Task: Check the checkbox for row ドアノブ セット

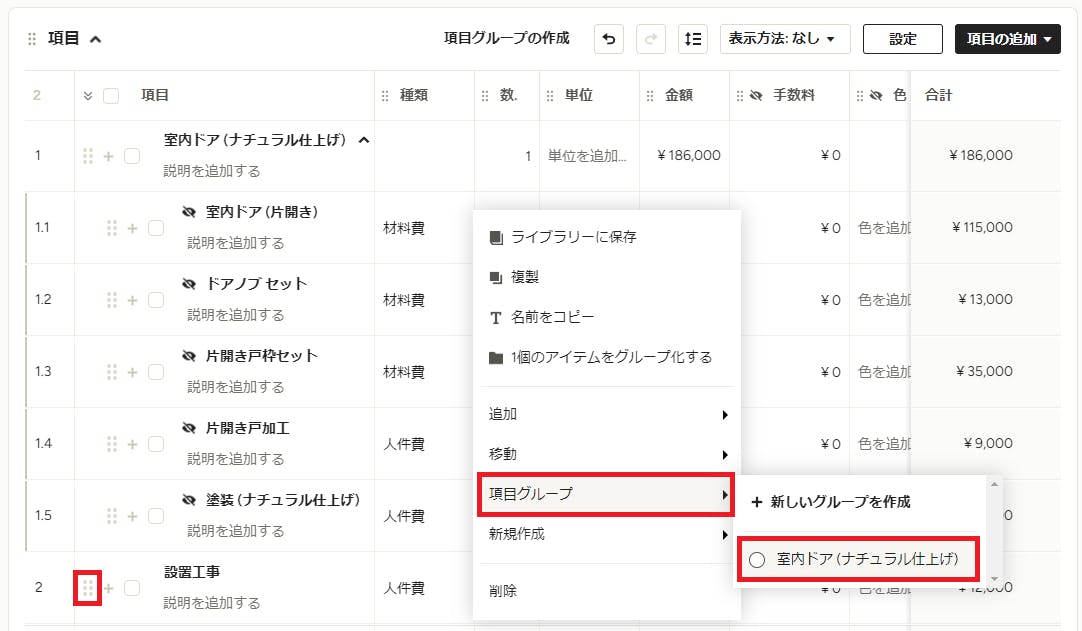Action: 156,300
